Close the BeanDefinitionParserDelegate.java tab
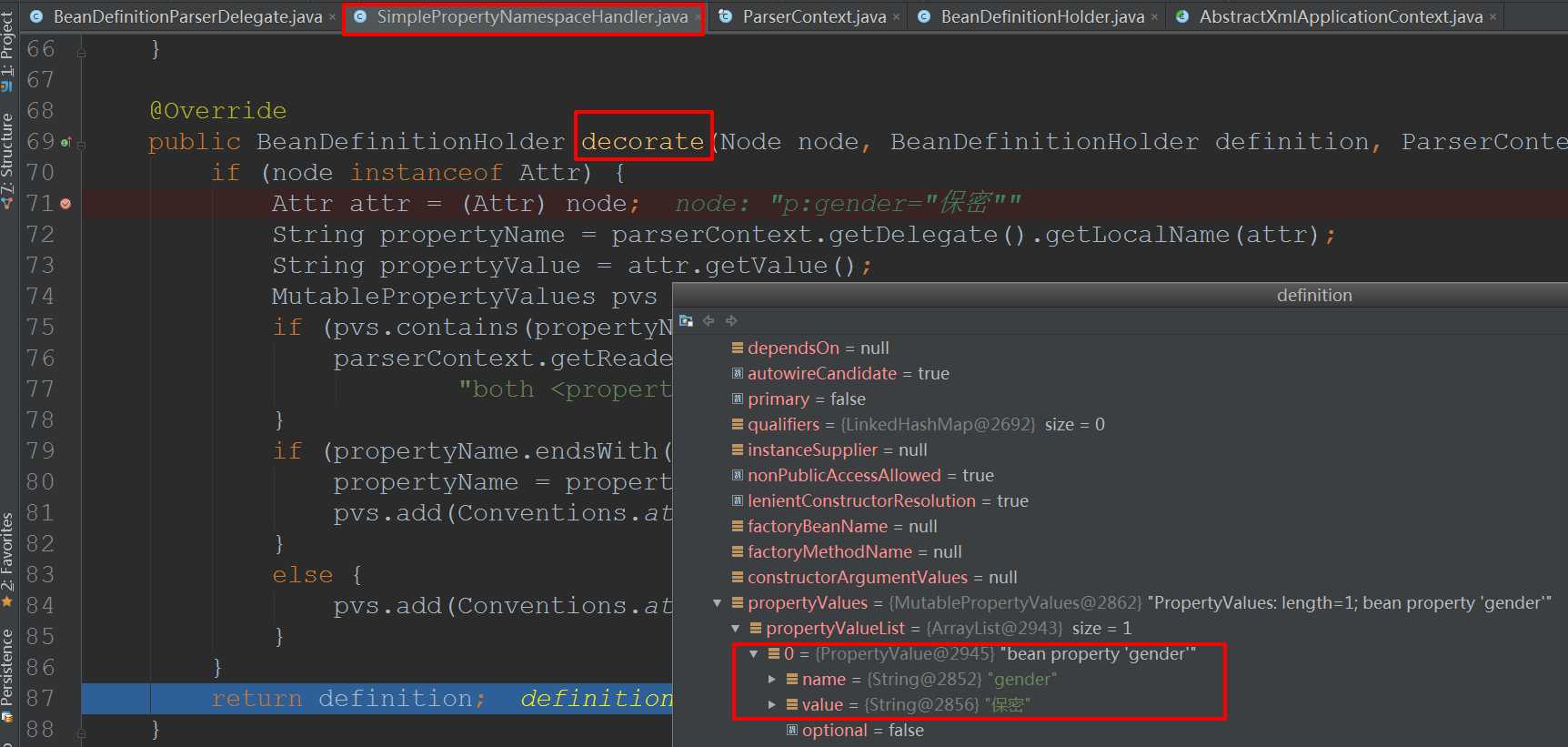The image size is (1568, 747). click(332, 17)
